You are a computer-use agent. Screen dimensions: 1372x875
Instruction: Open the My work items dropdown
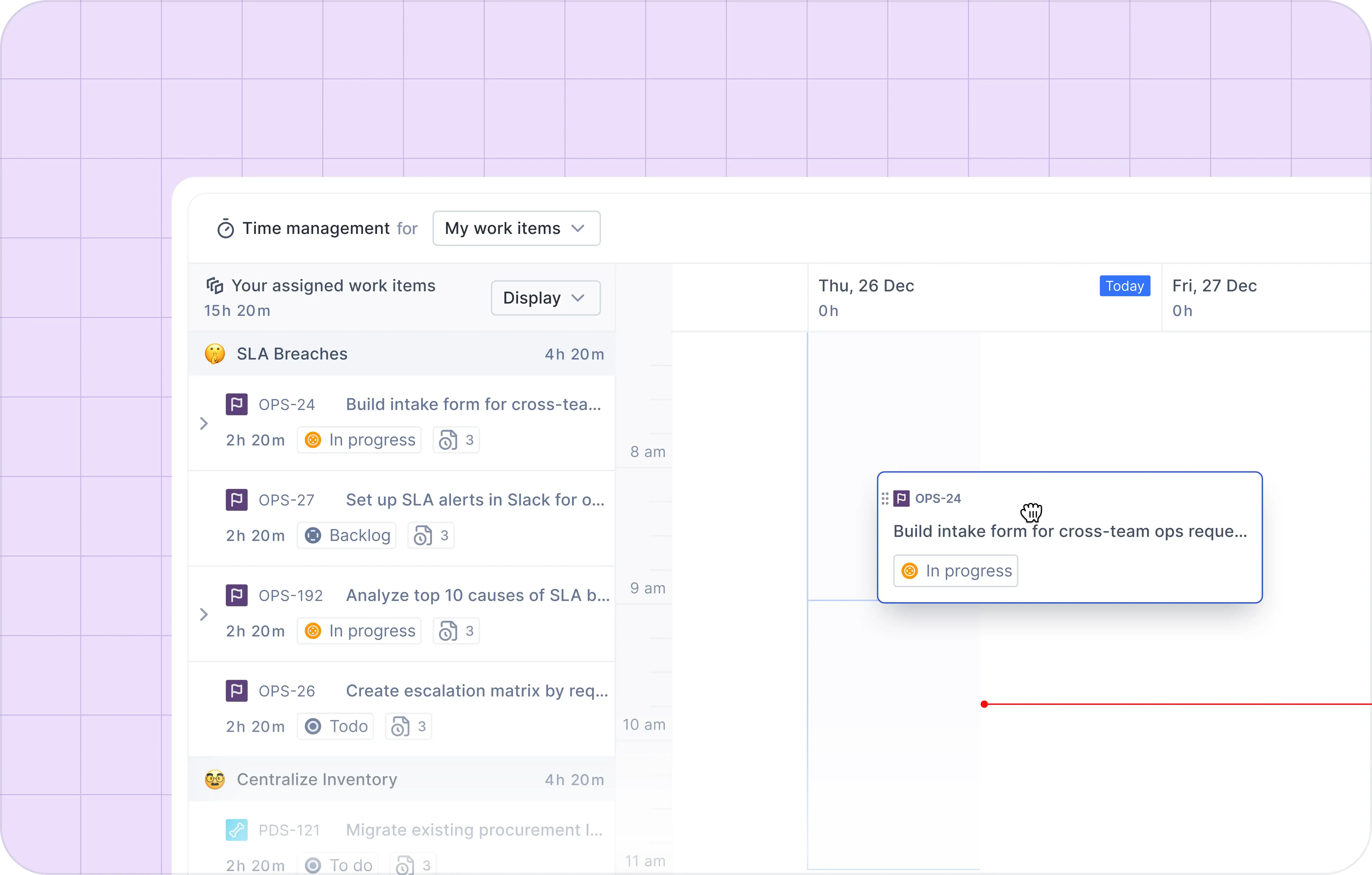(x=516, y=228)
